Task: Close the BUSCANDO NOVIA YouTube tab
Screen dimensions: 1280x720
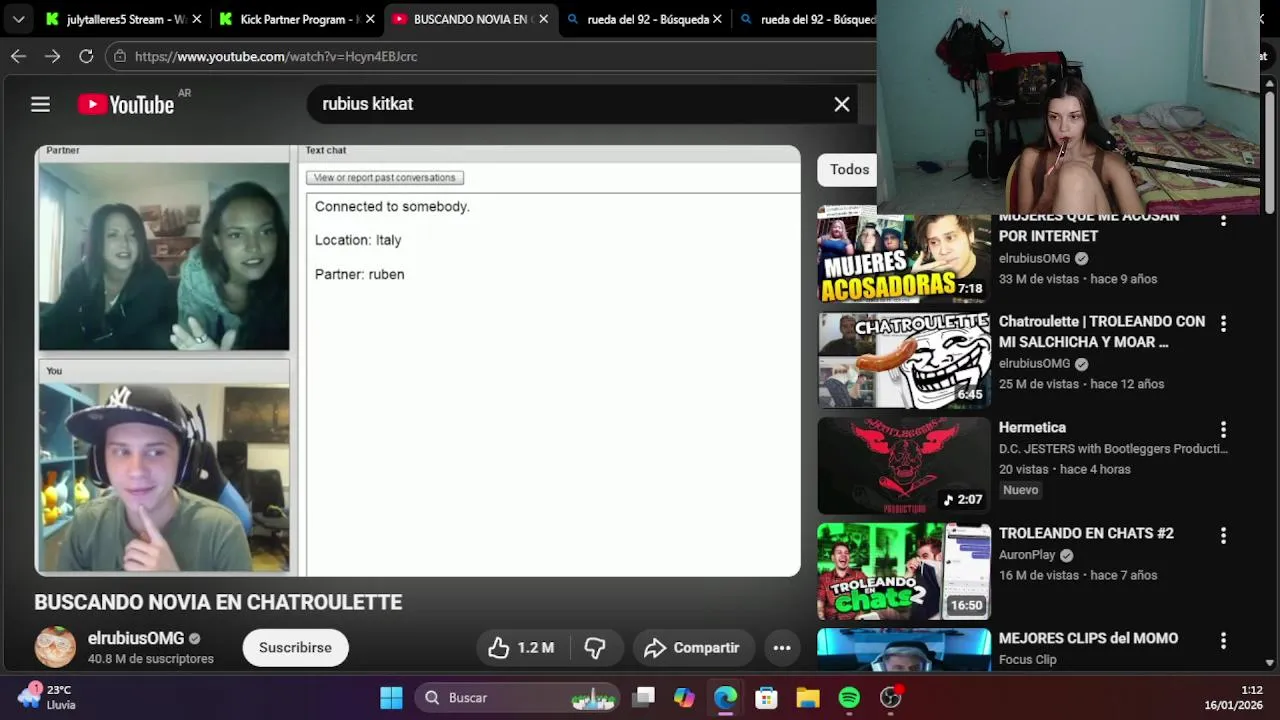Action: click(x=544, y=19)
